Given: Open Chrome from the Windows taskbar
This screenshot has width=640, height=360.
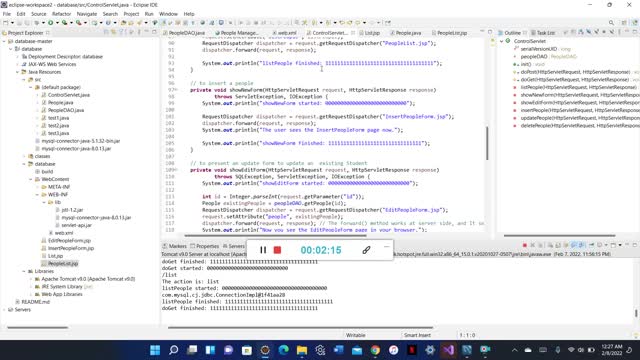Looking at the screenshot, I should click(375, 350).
